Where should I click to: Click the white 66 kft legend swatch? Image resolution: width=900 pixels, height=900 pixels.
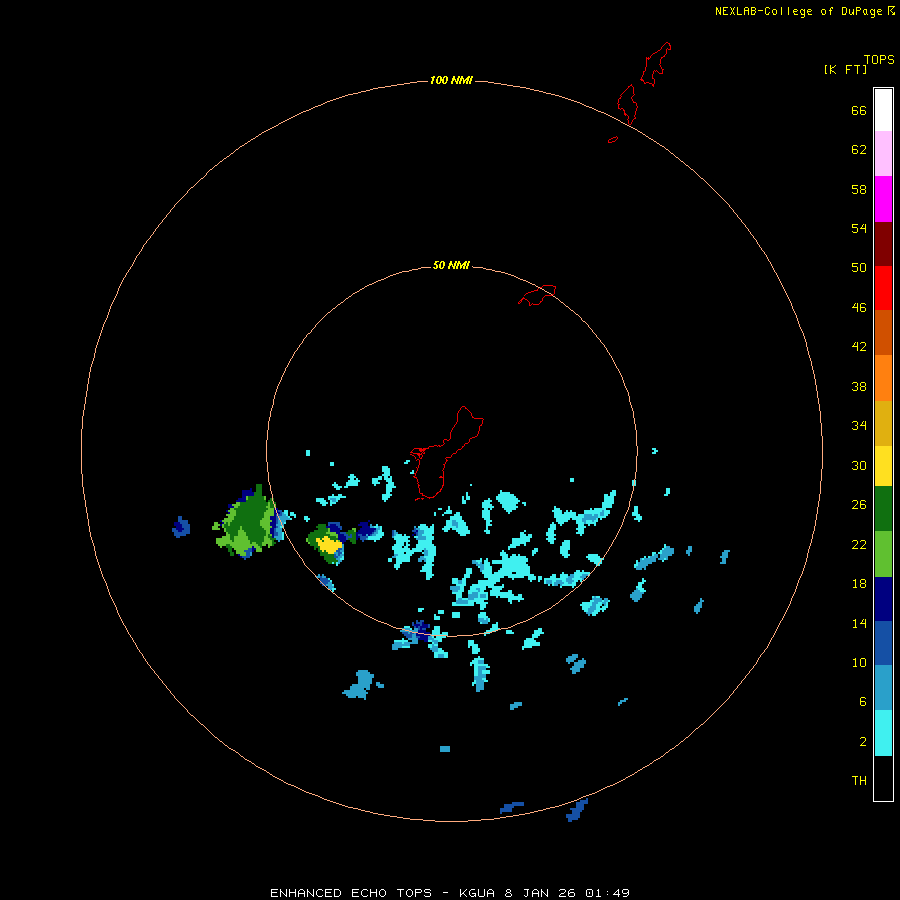883,110
